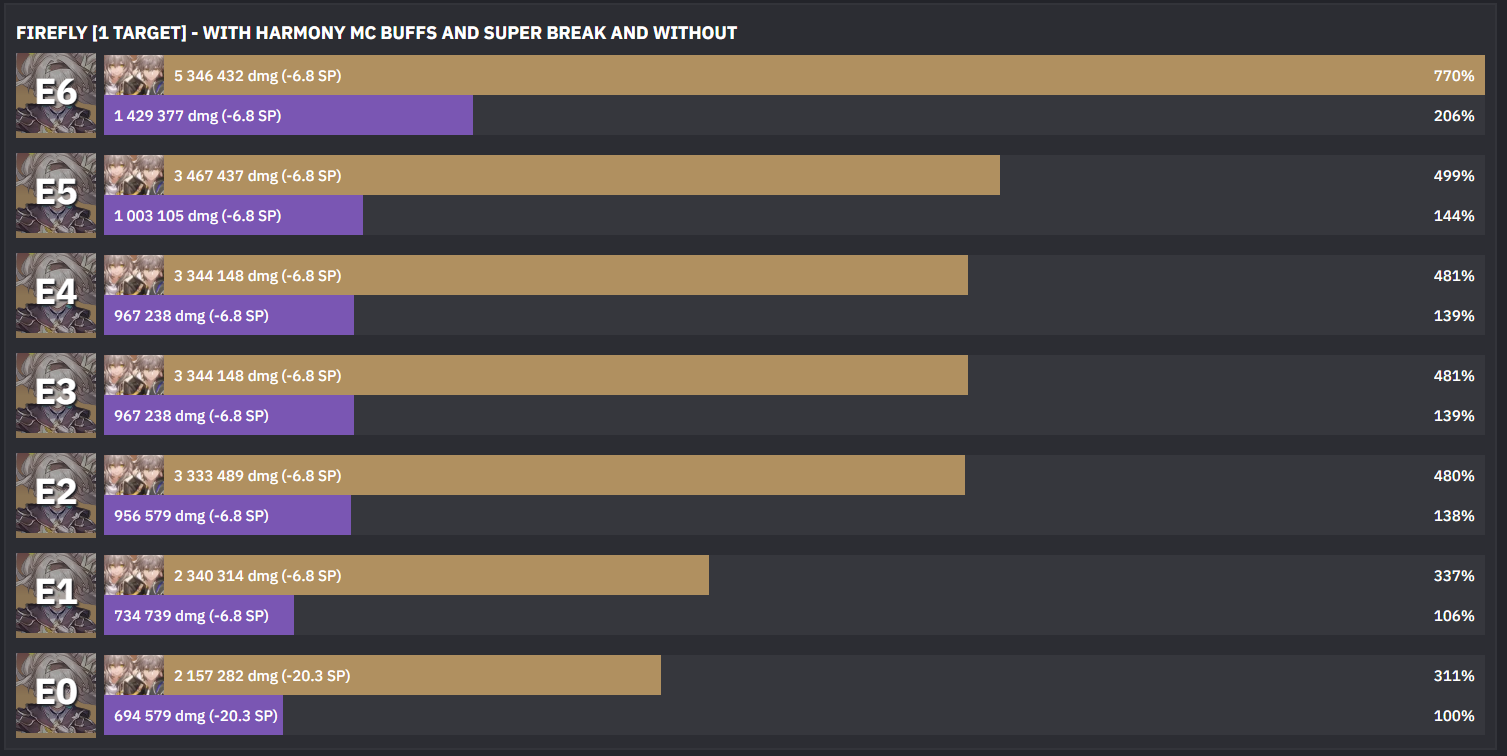
Task: Click the 694 579 dmg purple bar
Action: pos(193,715)
